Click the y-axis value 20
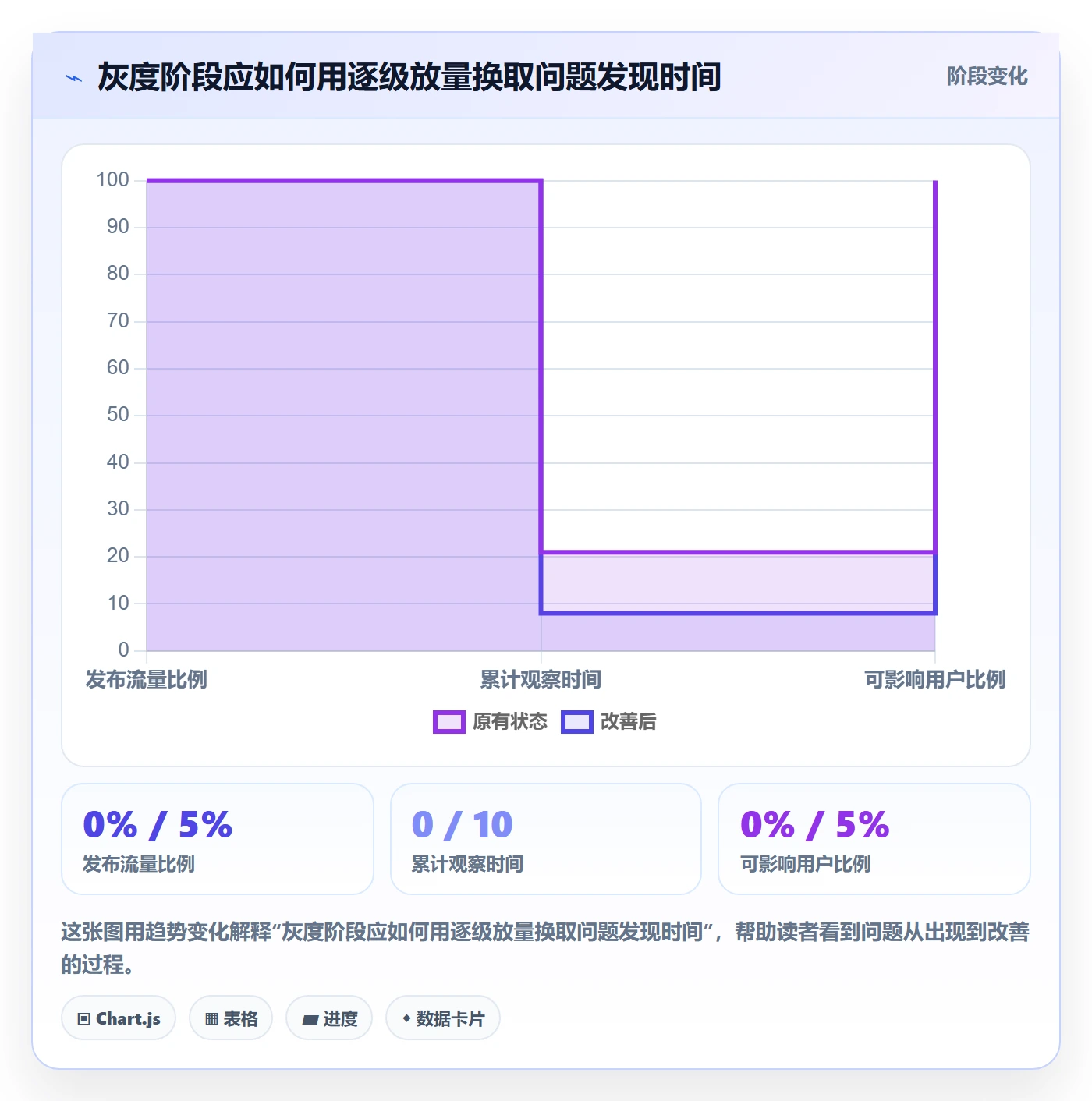 click(118, 556)
